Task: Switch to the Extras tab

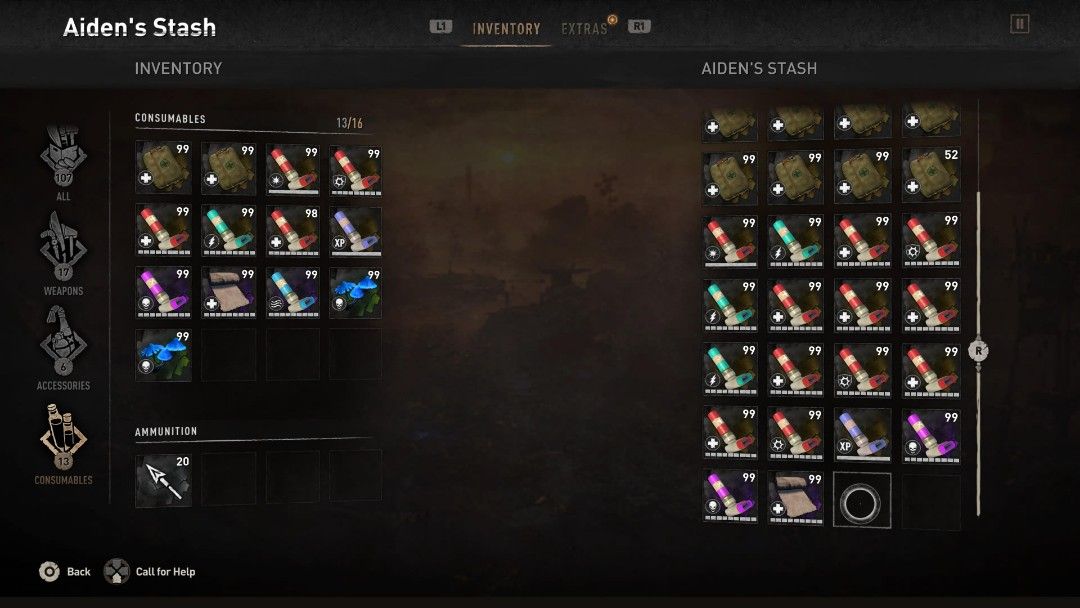Action: (x=584, y=29)
